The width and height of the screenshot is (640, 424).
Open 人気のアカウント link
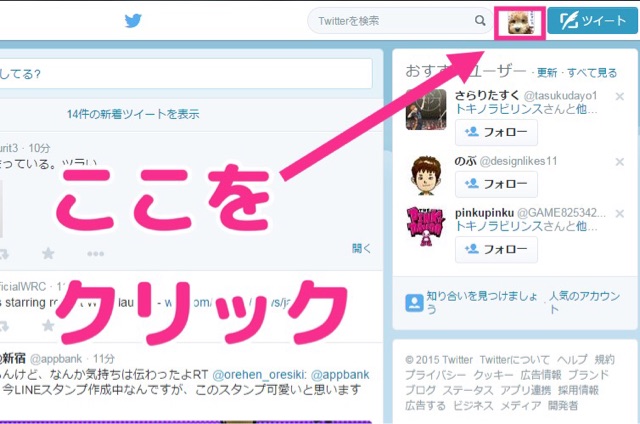point(584,302)
